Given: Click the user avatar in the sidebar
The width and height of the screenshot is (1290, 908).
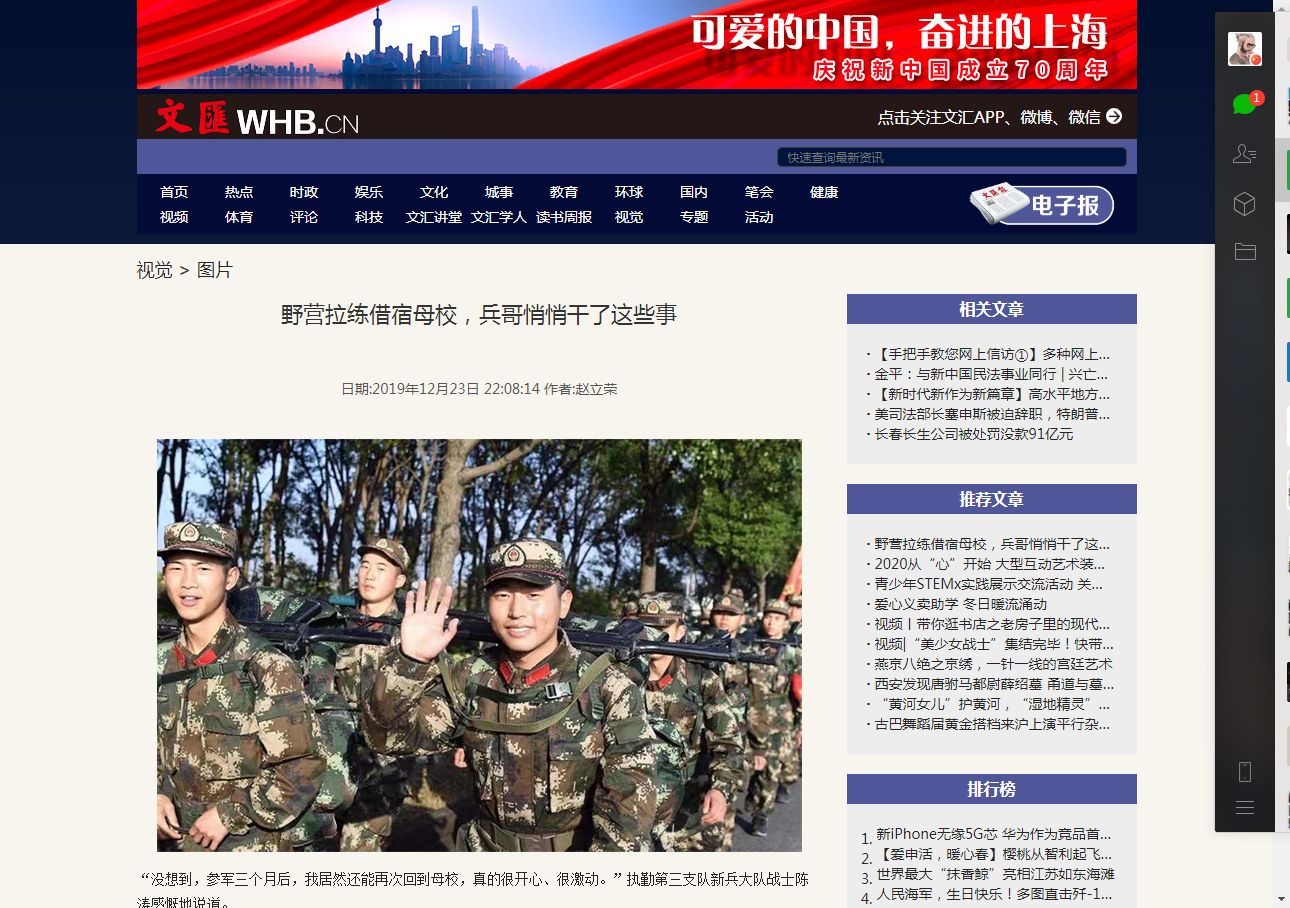Looking at the screenshot, I should pyautogui.click(x=1244, y=49).
